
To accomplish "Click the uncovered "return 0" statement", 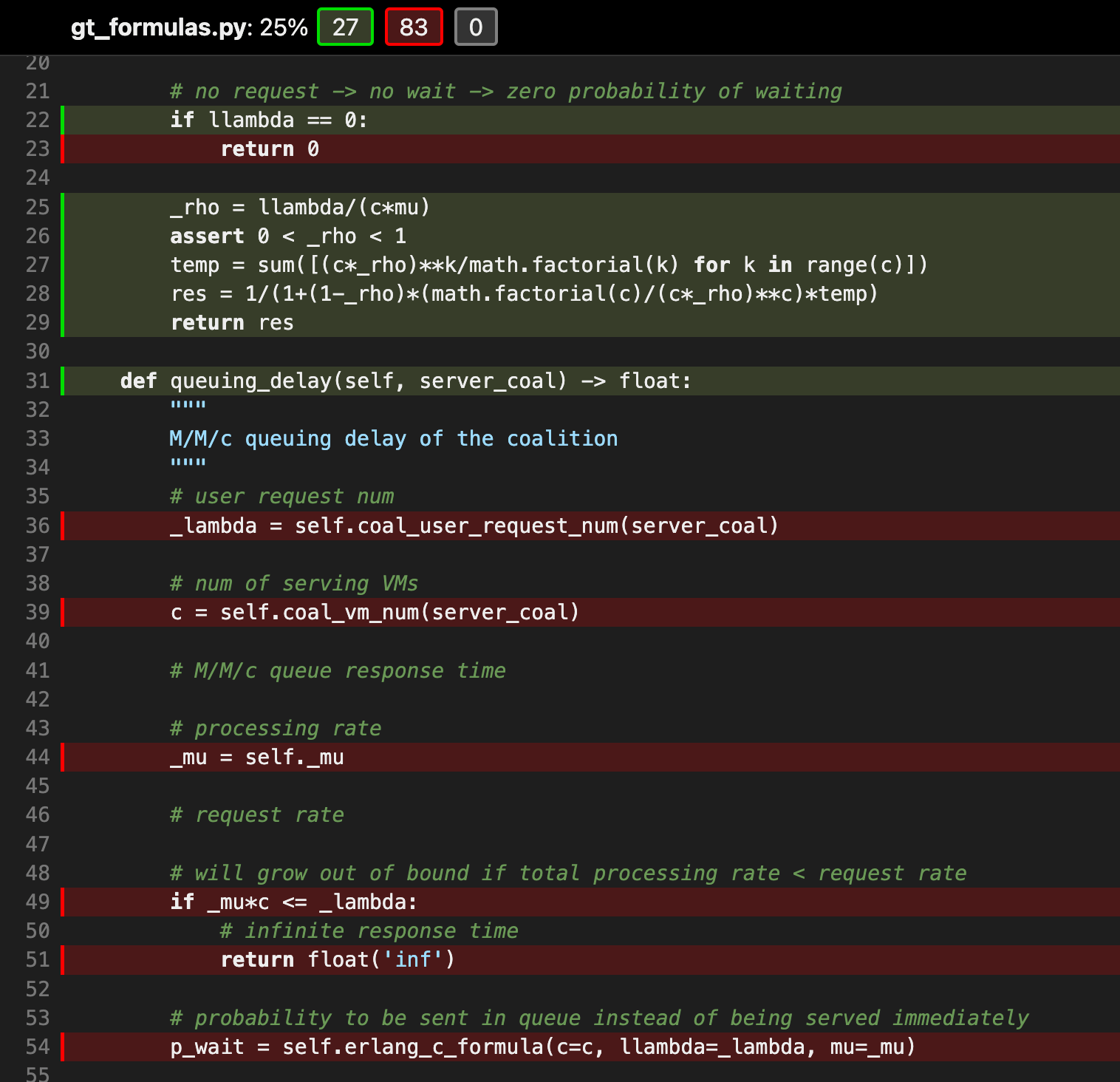I will click(x=270, y=149).
